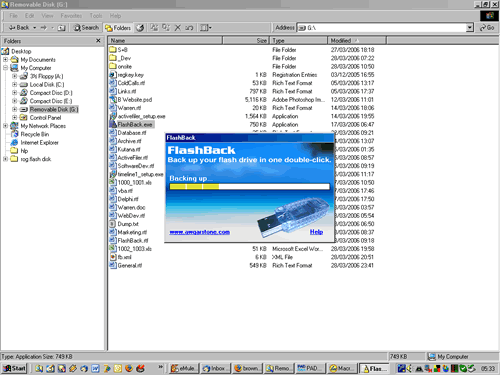The image size is (500, 375).
Task: Click the system tray clock
Action: (488, 368)
